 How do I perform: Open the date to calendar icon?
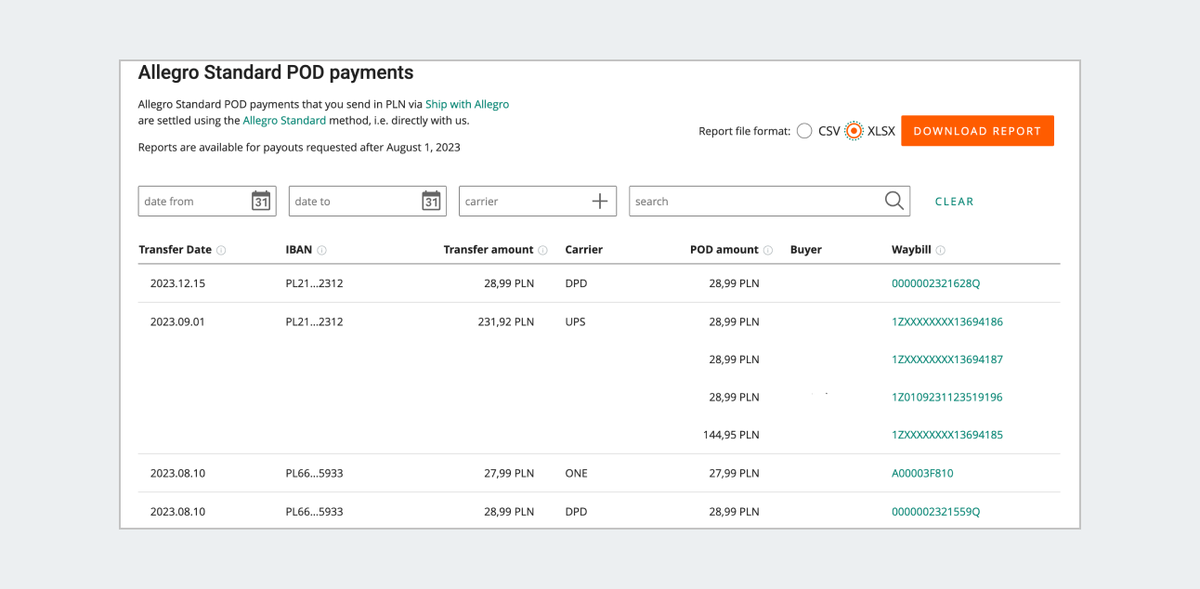click(431, 201)
